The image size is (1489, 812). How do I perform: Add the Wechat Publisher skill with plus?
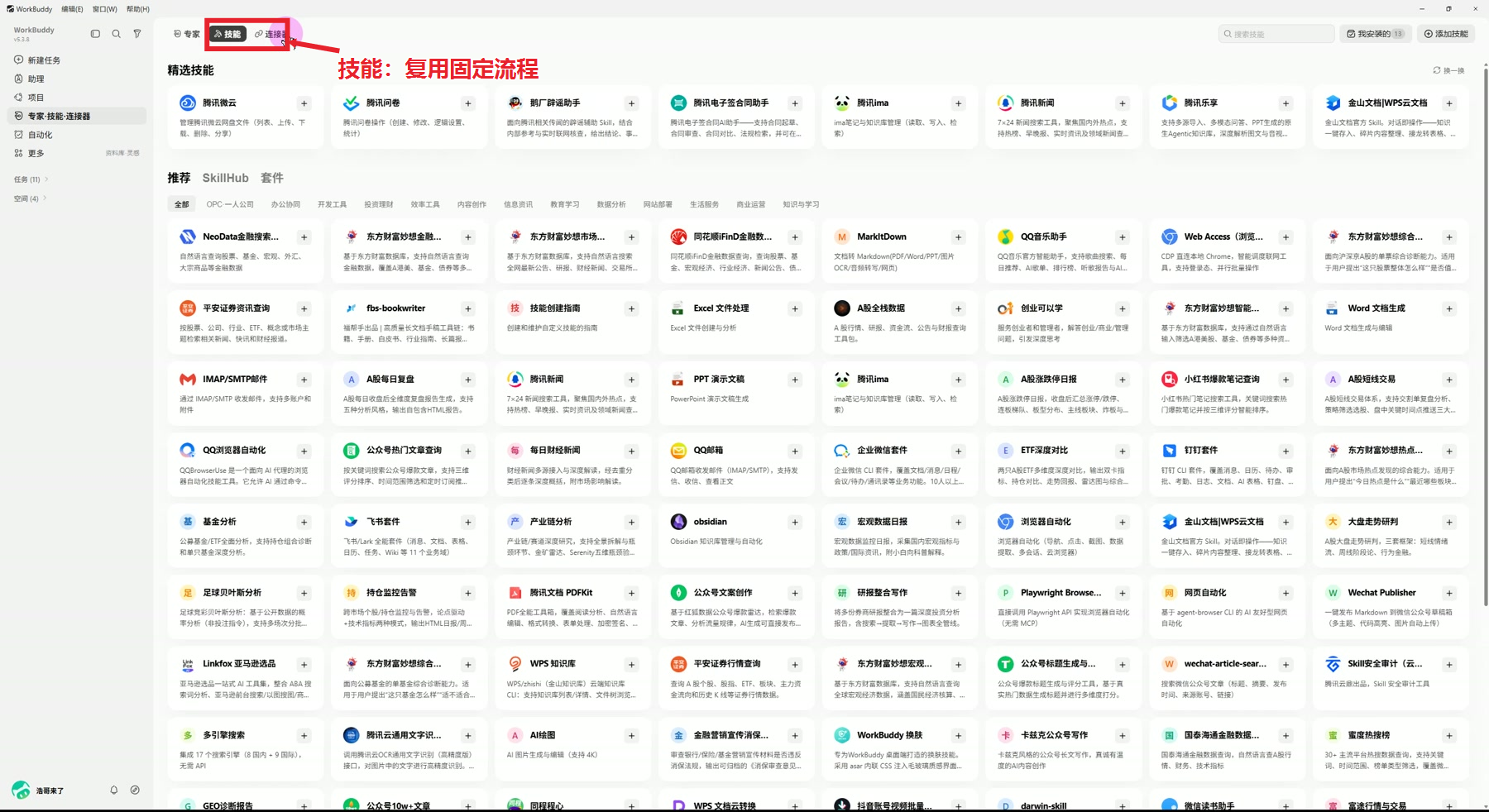pos(1449,593)
